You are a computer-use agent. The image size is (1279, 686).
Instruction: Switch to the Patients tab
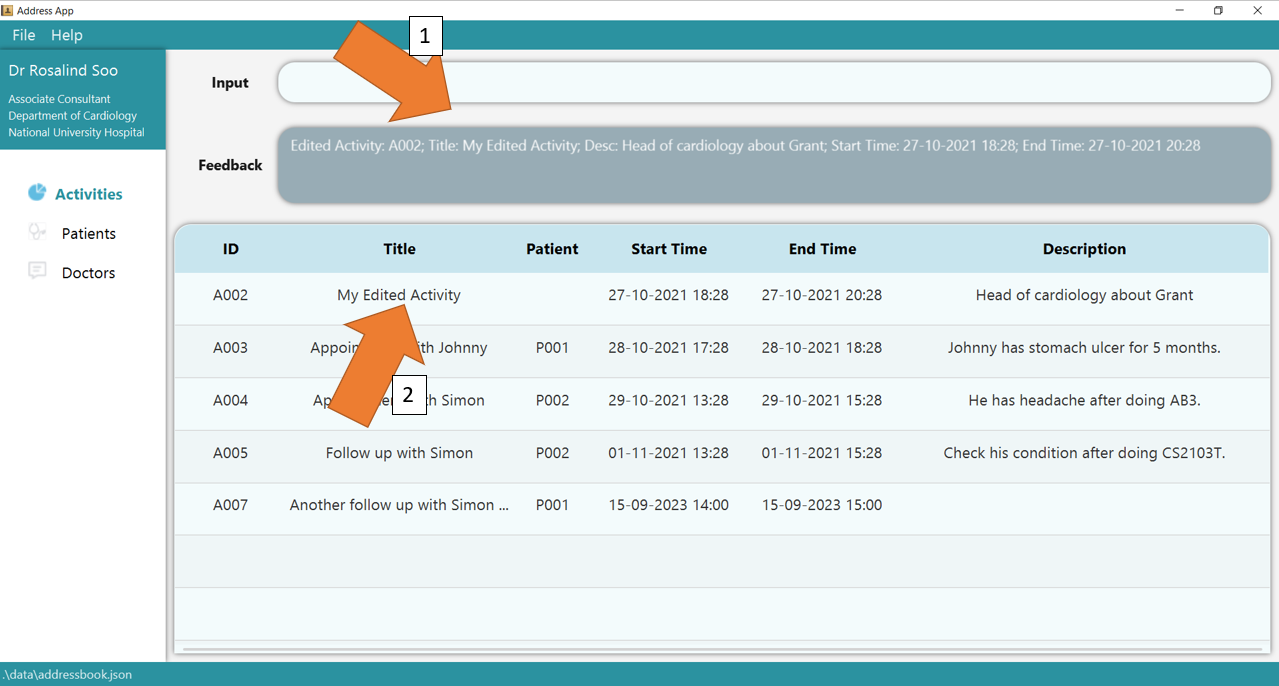tap(88, 233)
